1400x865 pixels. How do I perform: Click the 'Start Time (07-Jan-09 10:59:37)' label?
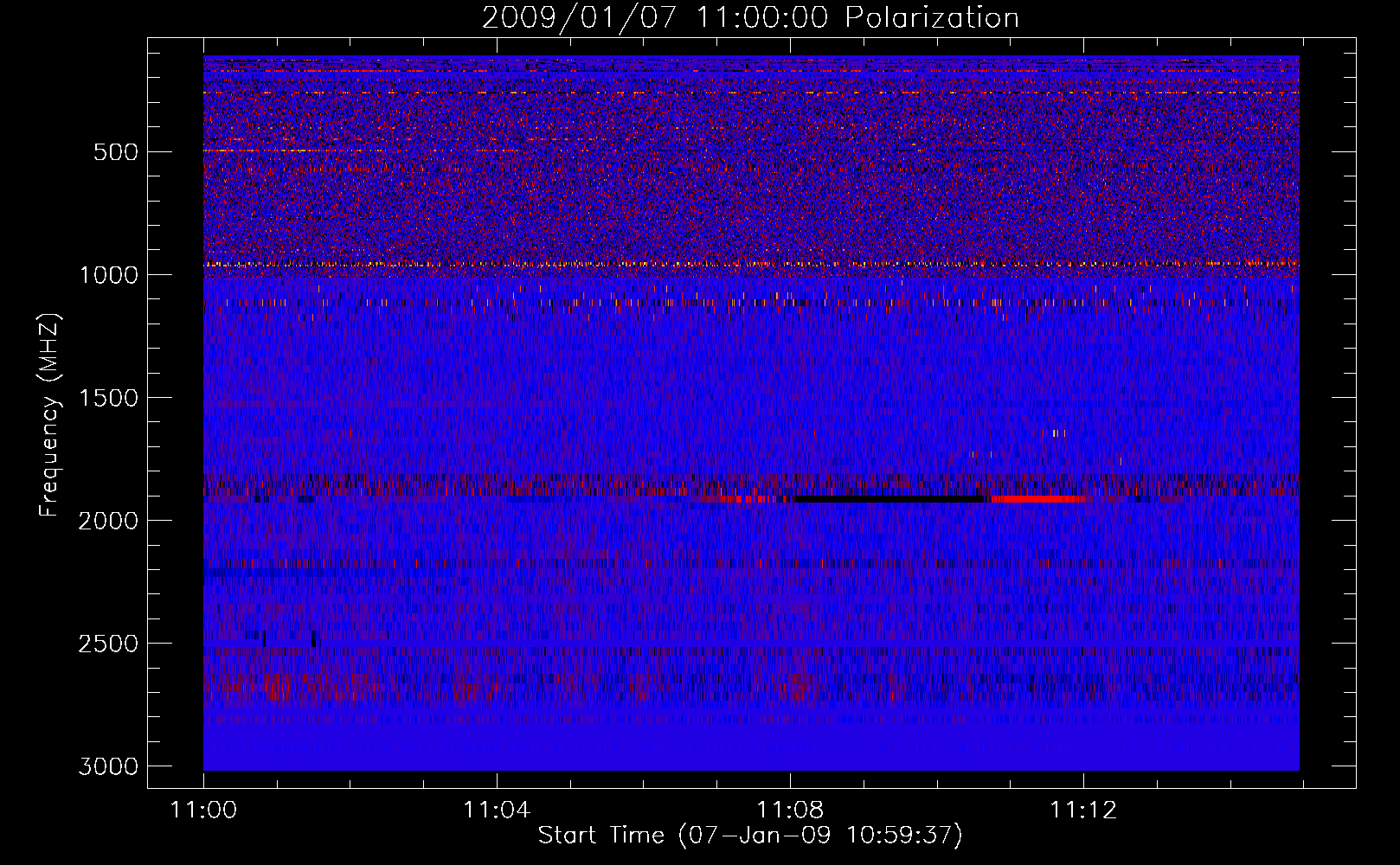pos(750,836)
